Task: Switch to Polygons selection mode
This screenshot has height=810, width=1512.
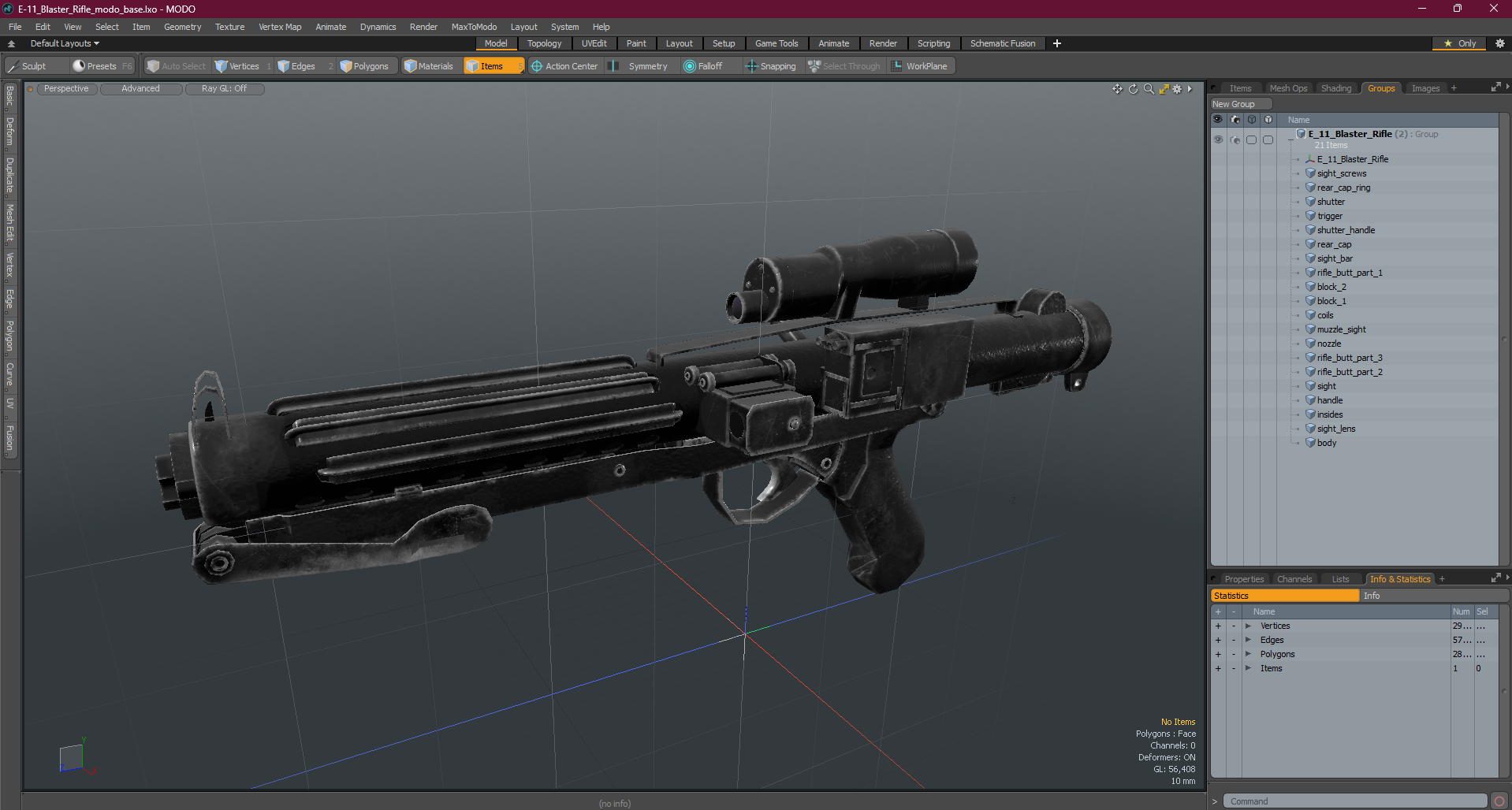Action: [x=365, y=66]
